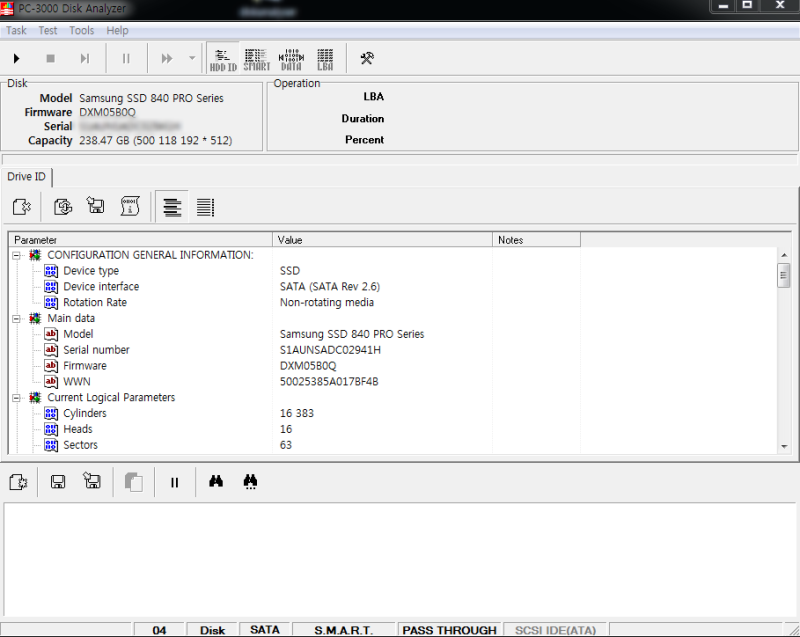This screenshot has height=637, width=800.
Task: Start the task with the Play button
Action: pyautogui.click(x=16, y=59)
